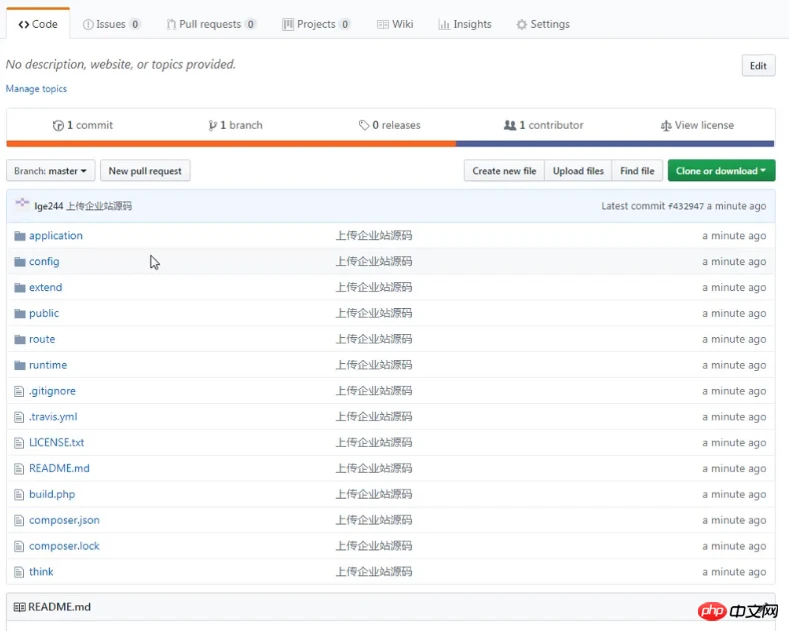The width and height of the screenshot is (789, 631).
Task: Click the blue segment of language bar
Action: tap(615, 144)
